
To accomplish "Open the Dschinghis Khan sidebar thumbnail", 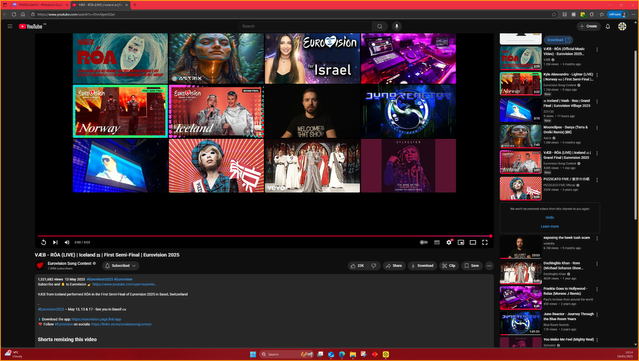I will tap(520, 272).
